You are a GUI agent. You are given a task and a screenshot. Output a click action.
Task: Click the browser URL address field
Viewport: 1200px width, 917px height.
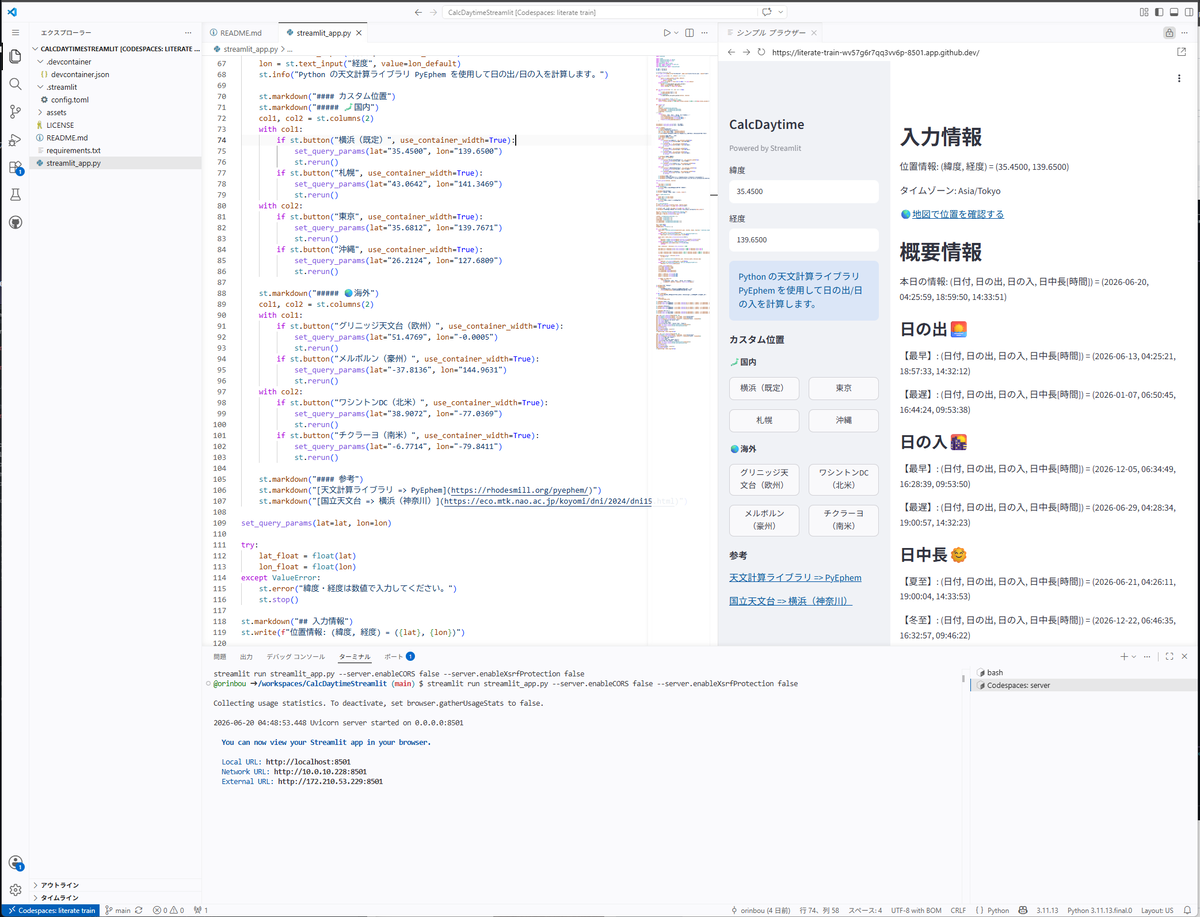tap(970, 52)
